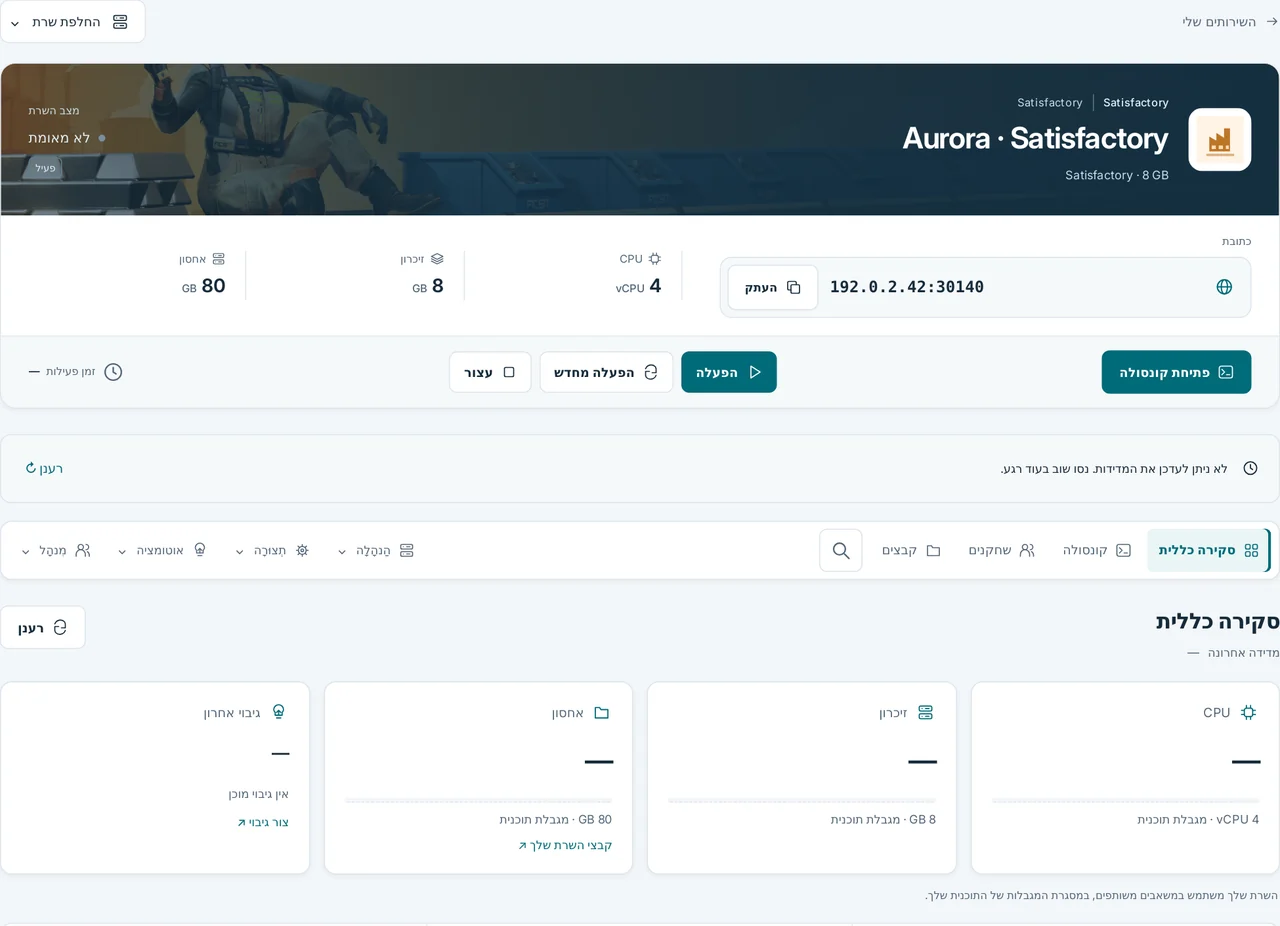Click the Satisfactory · 8 GB plan text

coord(1117,175)
